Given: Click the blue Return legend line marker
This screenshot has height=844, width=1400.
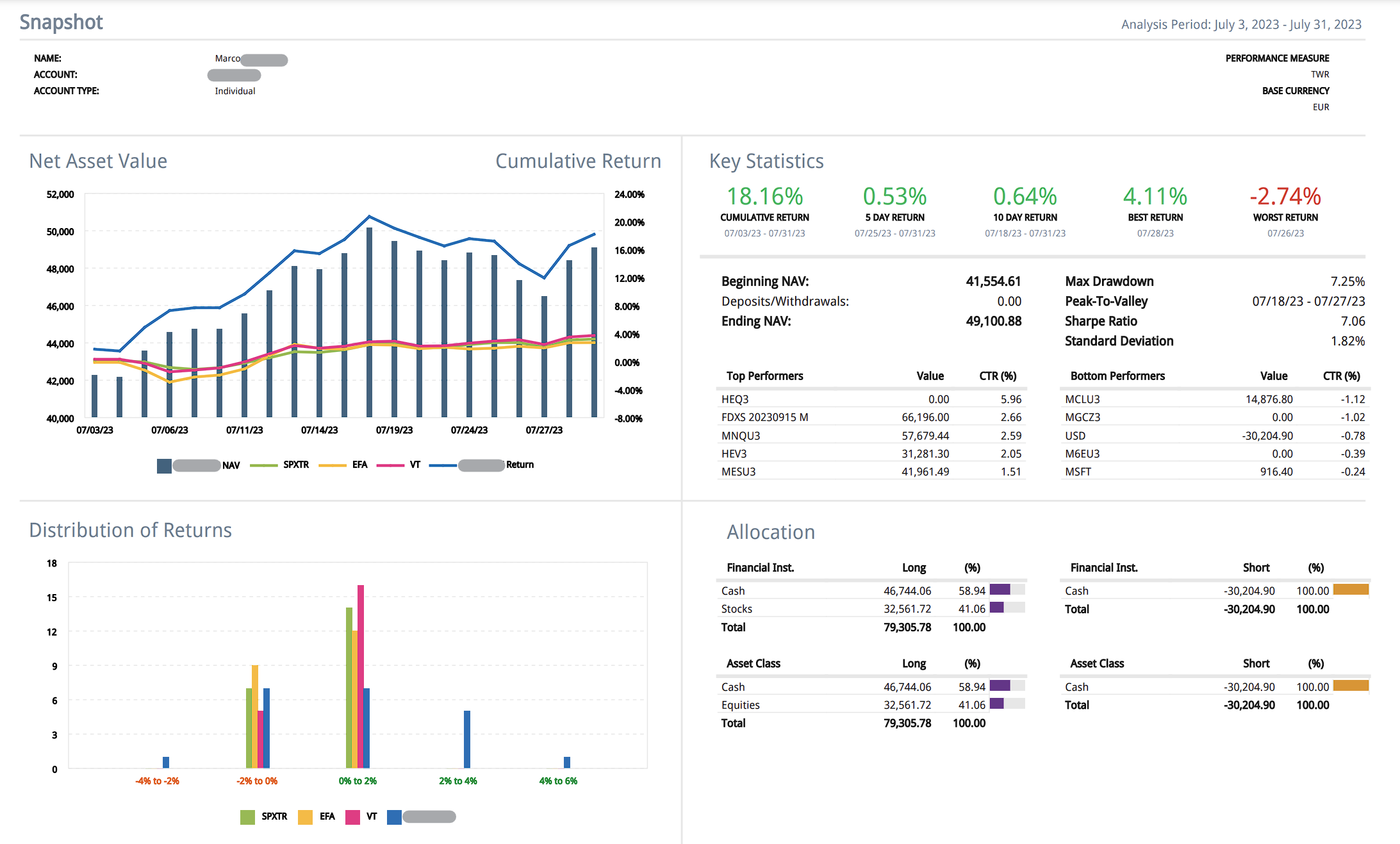Looking at the screenshot, I should pos(442,465).
